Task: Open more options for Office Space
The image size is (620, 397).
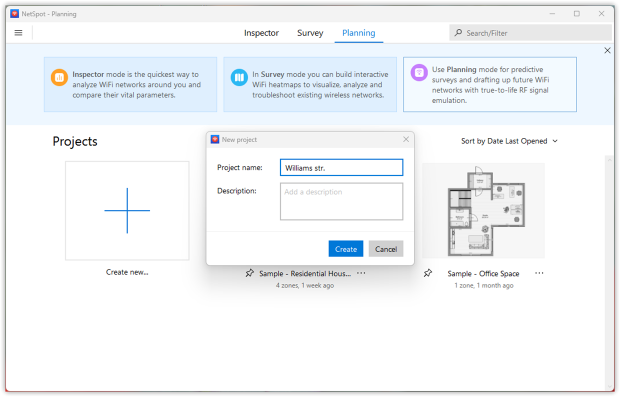Action: click(x=539, y=273)
